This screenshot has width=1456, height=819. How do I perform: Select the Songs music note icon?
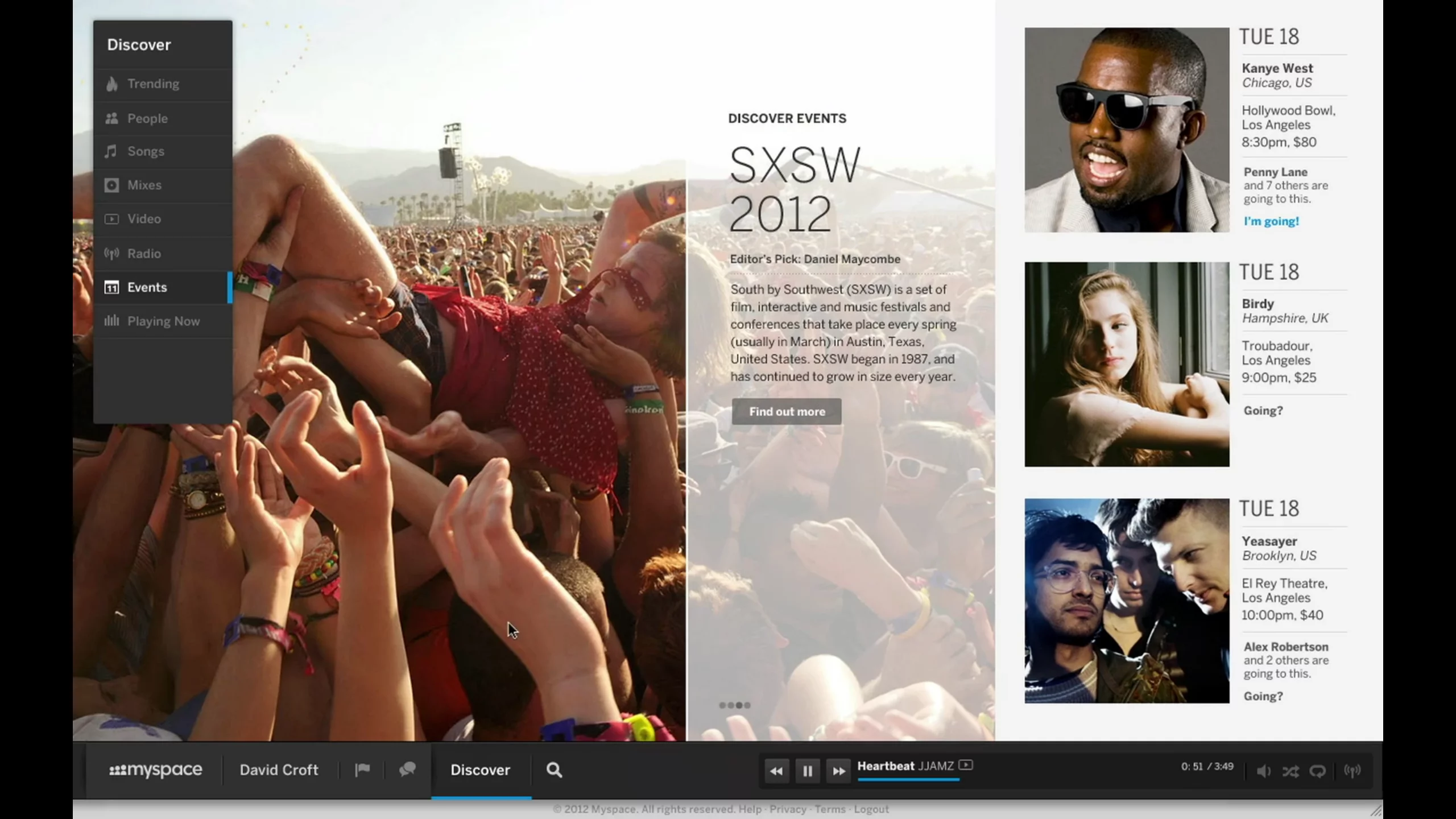tap(111, 151)
